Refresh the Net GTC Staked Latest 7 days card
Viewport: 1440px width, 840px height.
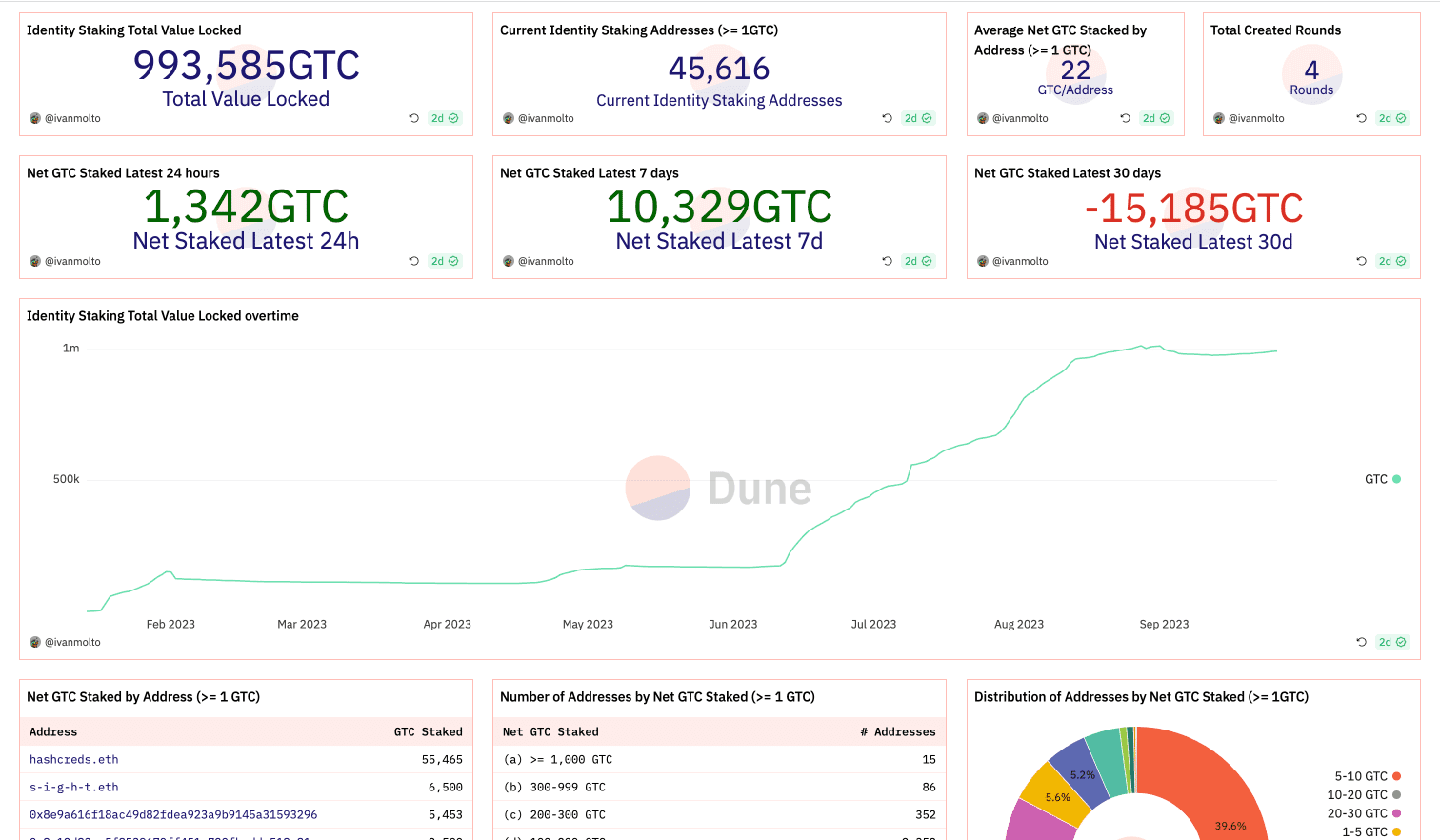(x=887, y=261)
